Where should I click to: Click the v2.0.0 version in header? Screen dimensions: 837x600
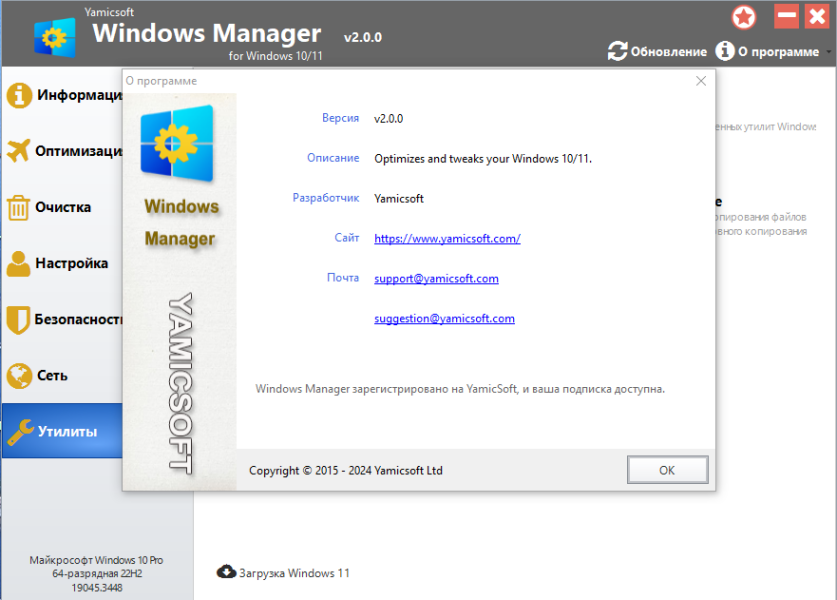pos(363,37)
